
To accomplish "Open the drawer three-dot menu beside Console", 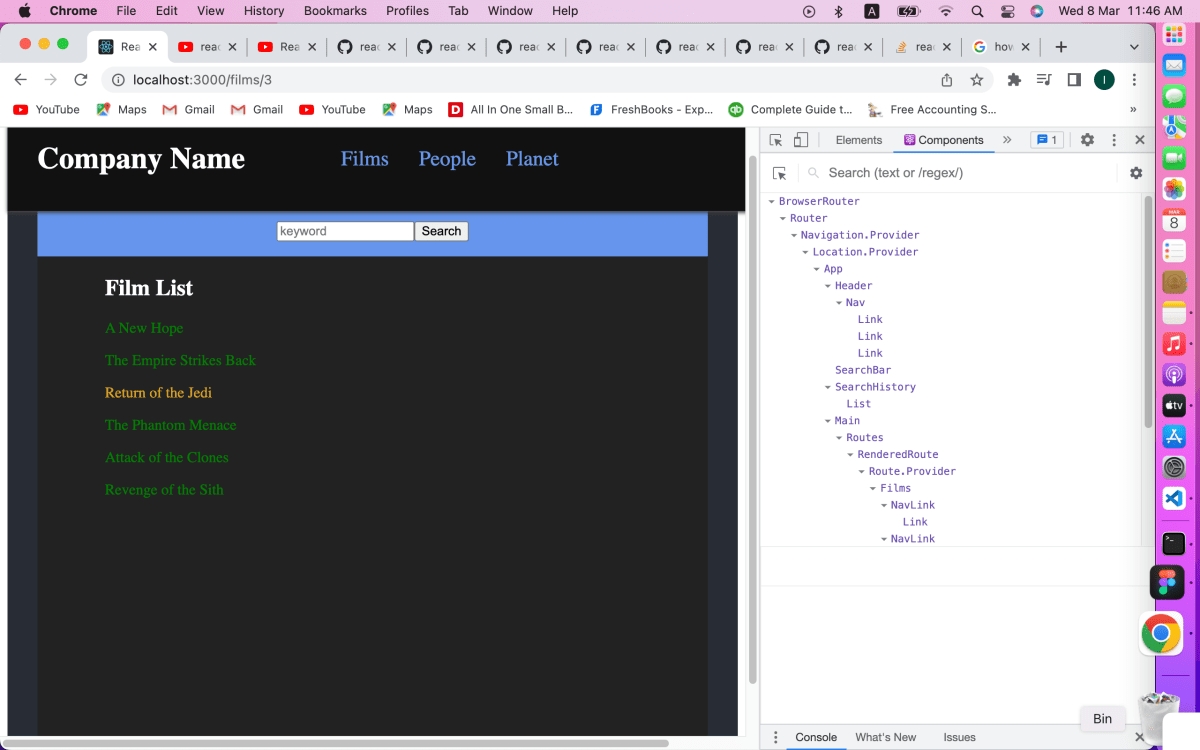I will pyautogui.click(x=775, y=737).
